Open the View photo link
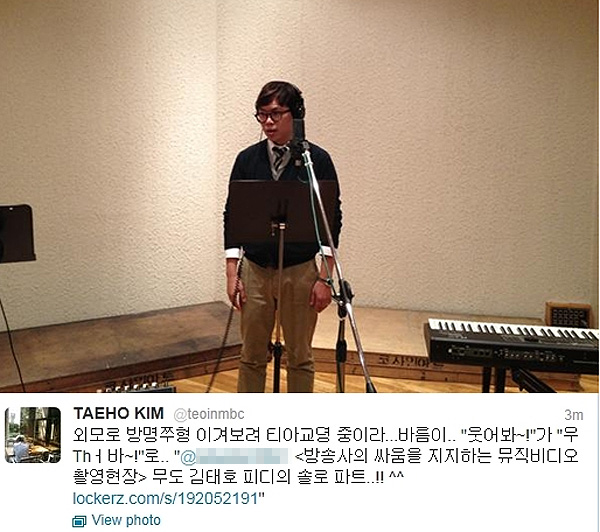Viewport: 600px width, 532px height. pyautogui.click(x=126, y=521)
